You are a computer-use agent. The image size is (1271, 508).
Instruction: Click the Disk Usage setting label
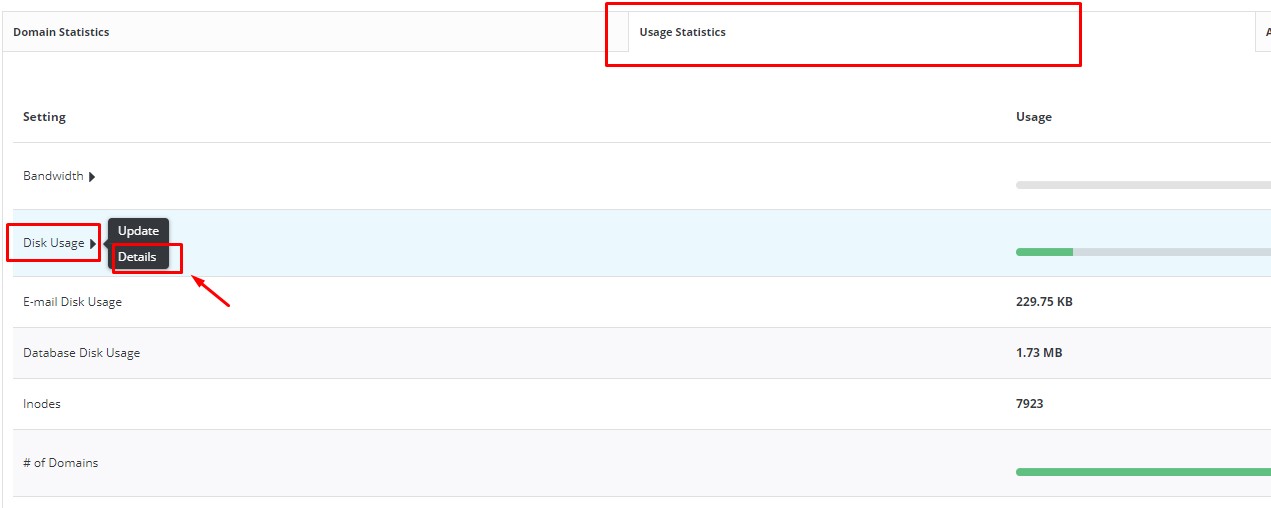coord(53,243)
